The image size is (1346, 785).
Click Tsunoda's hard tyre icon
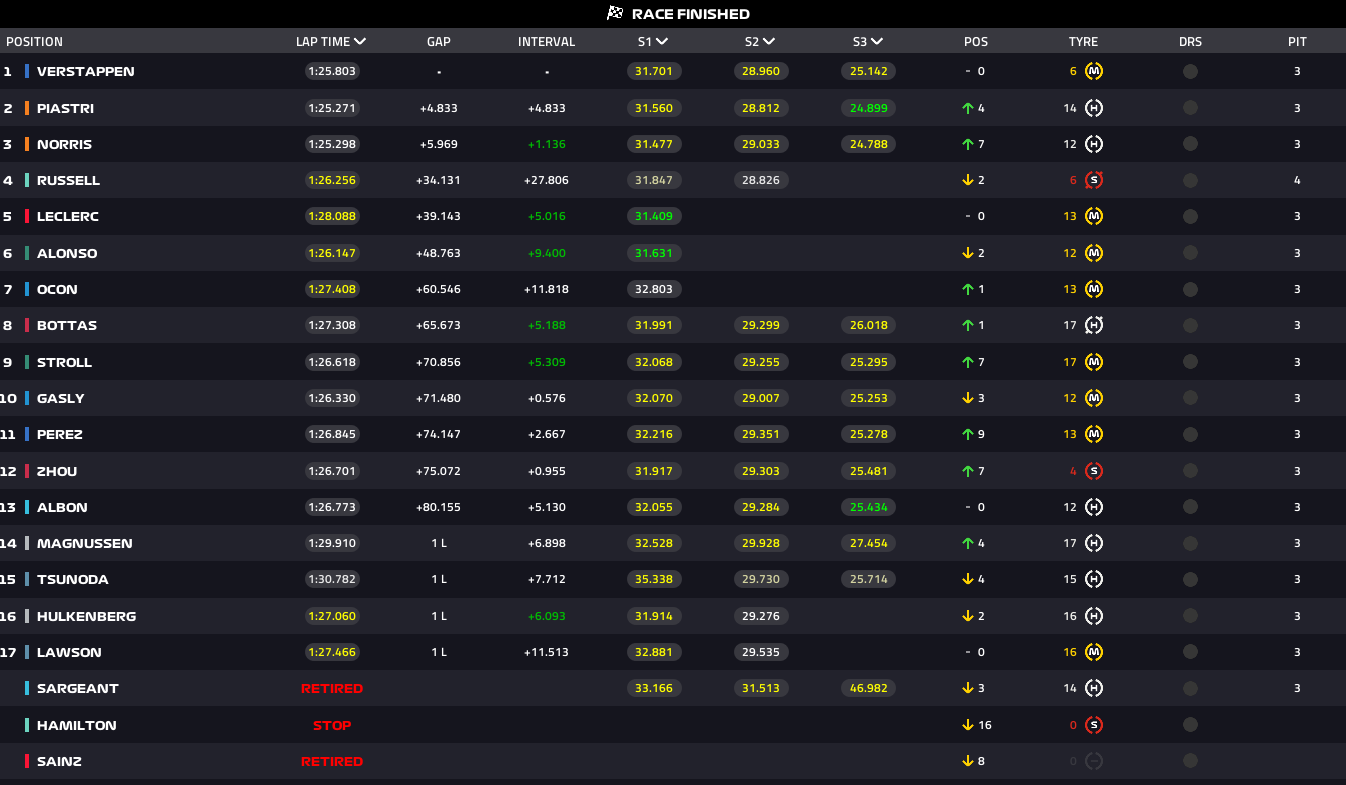coord(1094,579)
